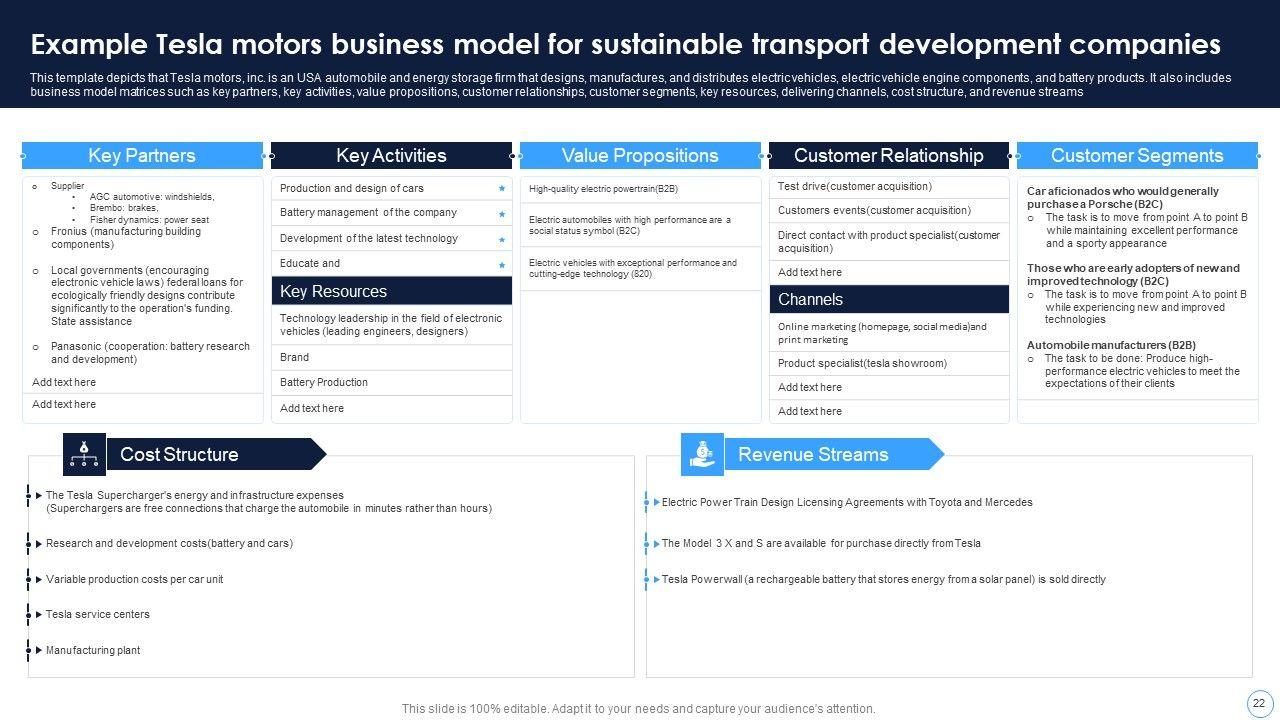Click 'High-quality electric powertrain(B2B)' row
1280x720 pixels.
pos(640,189)
